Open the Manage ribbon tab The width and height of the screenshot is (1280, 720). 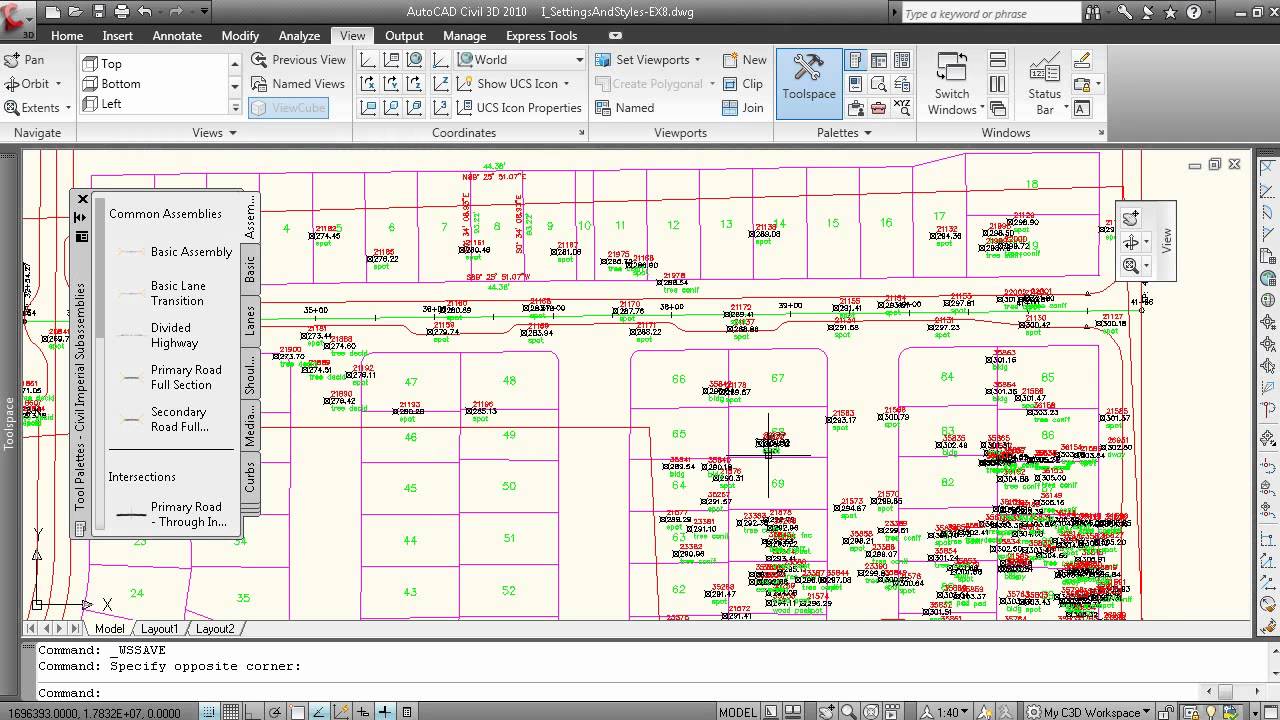464,35
